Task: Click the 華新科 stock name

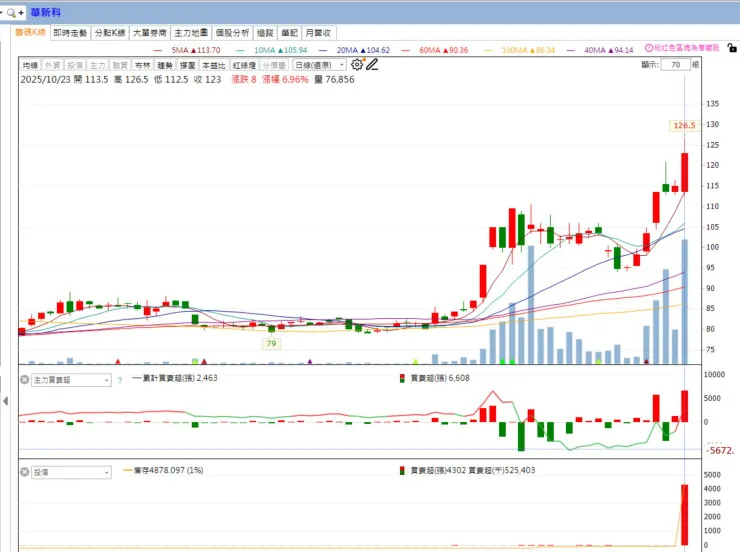Action: (x=46, y=13)
